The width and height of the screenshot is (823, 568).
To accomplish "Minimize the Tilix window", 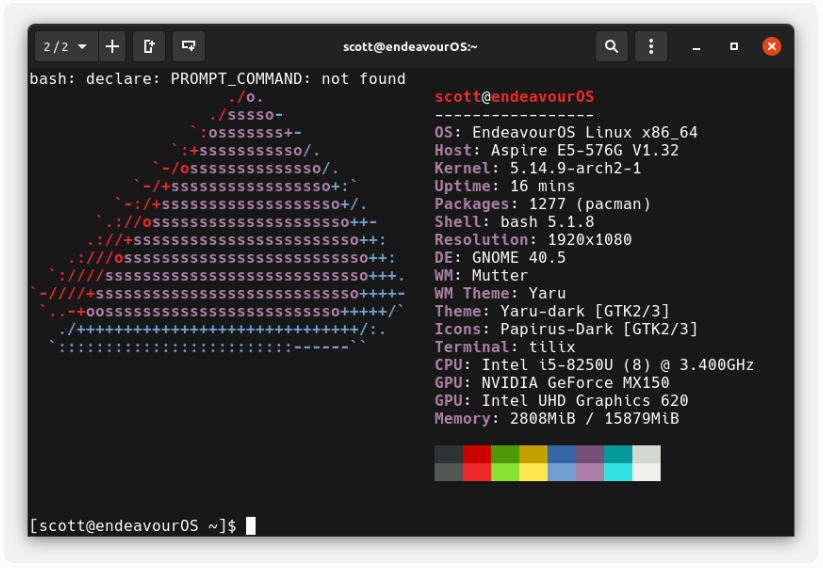I will [697, 47].
